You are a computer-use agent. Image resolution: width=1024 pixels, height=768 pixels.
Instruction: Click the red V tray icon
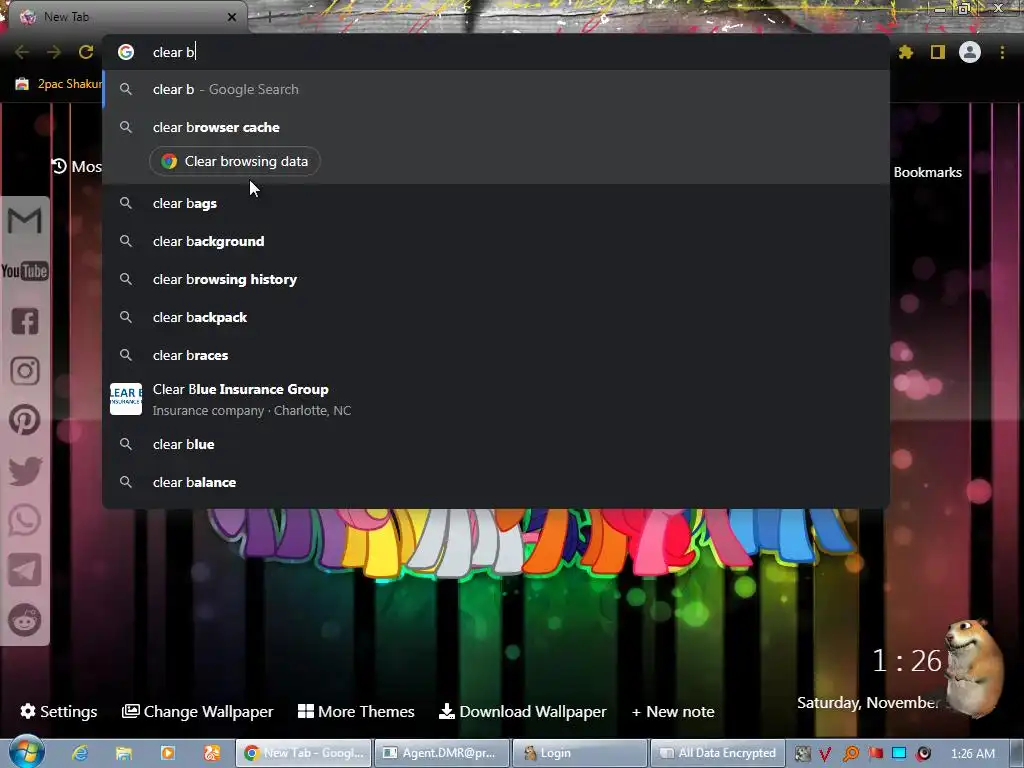[x=825, y=754]
